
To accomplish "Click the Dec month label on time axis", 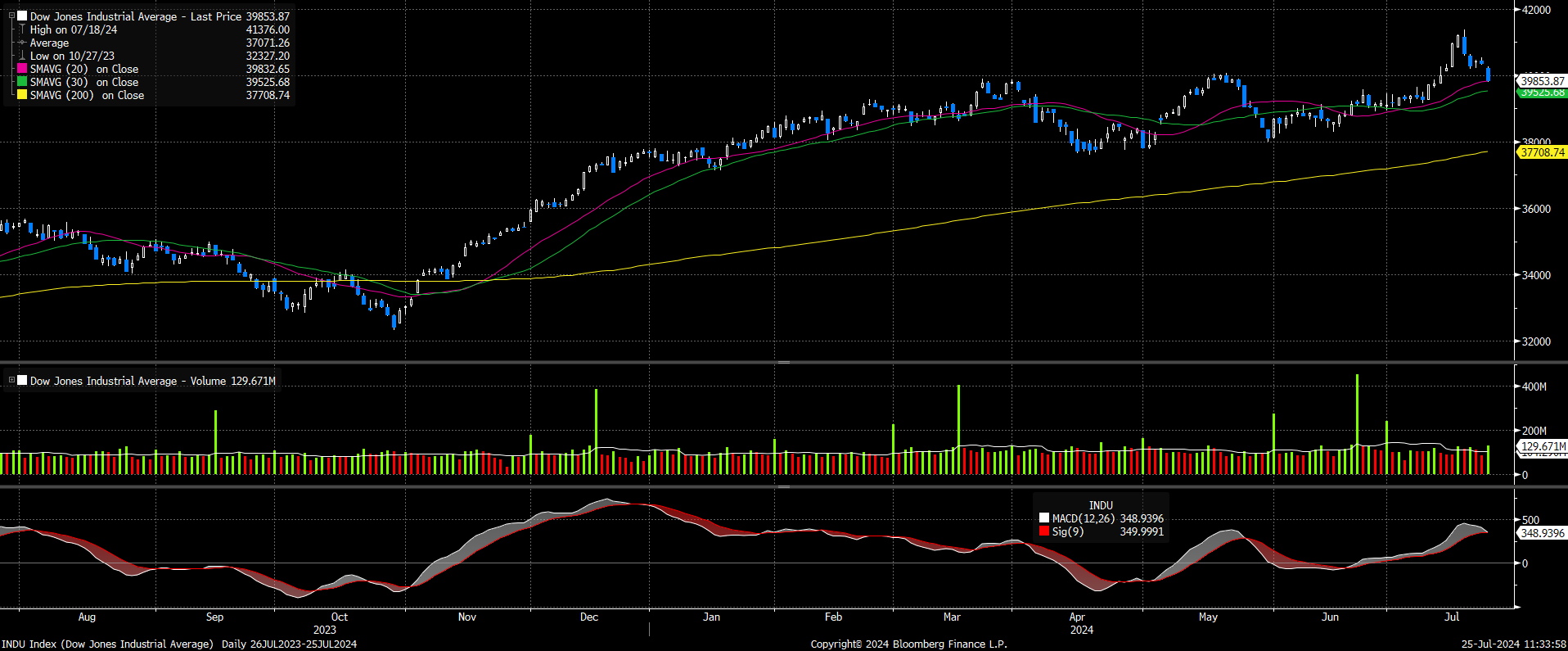I will point(589,617).
